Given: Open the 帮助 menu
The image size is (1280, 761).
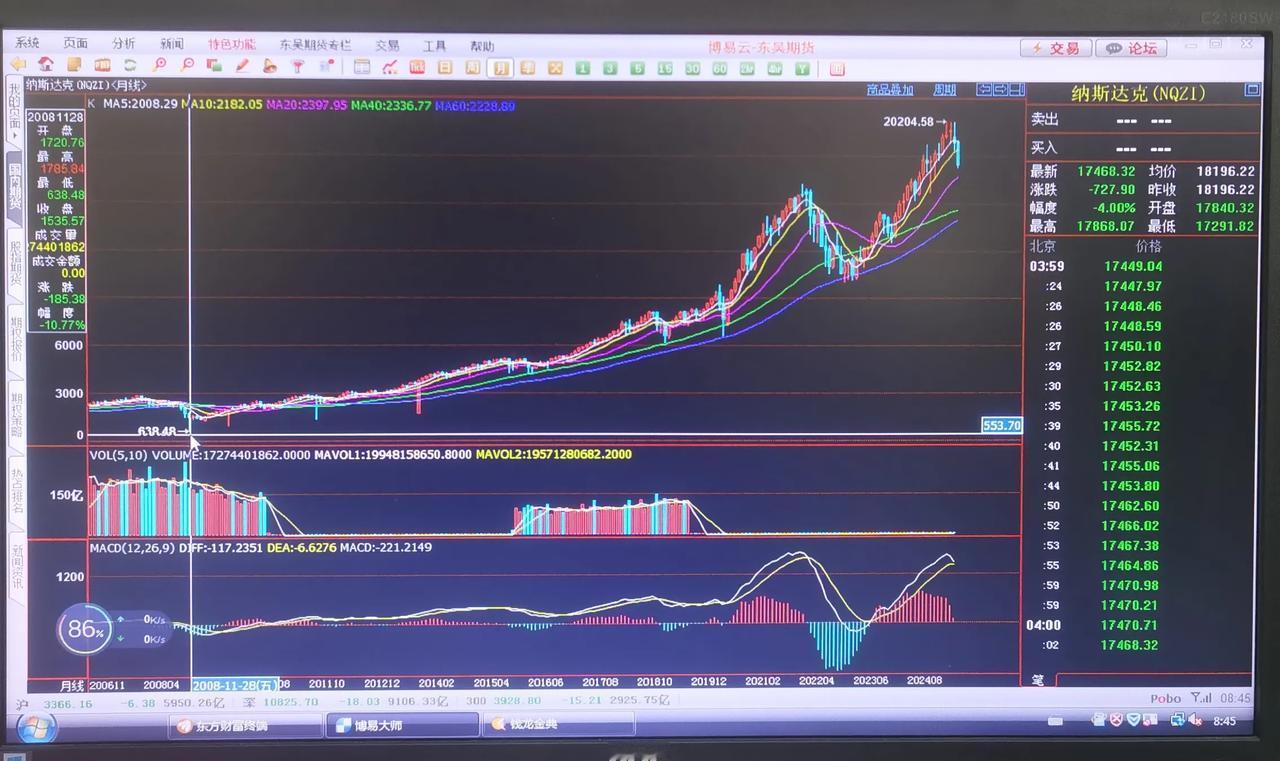Looking at the screenshot, I should coord(482,46).
